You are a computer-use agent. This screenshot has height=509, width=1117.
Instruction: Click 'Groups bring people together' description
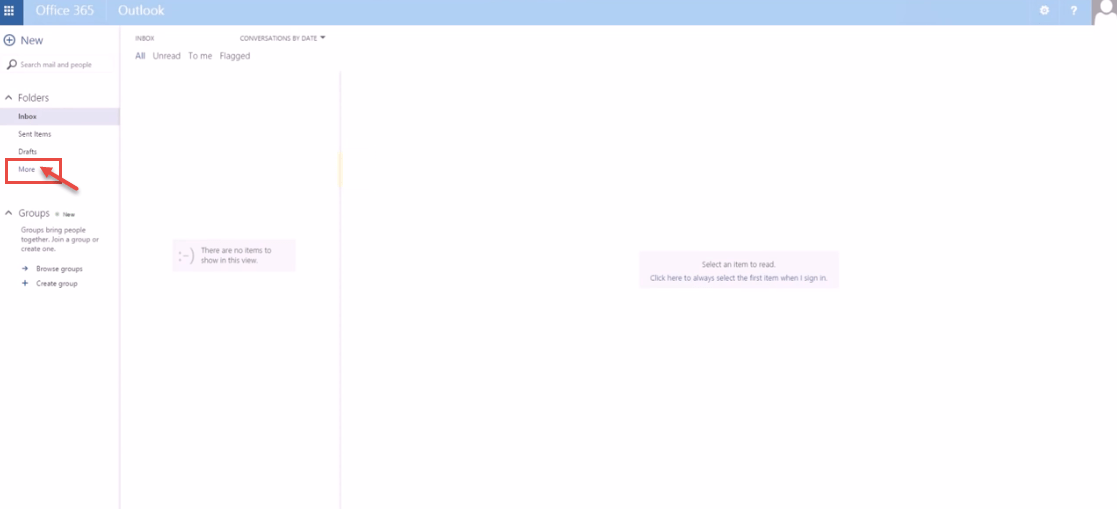pyautogui.click(x=60, y=239)
